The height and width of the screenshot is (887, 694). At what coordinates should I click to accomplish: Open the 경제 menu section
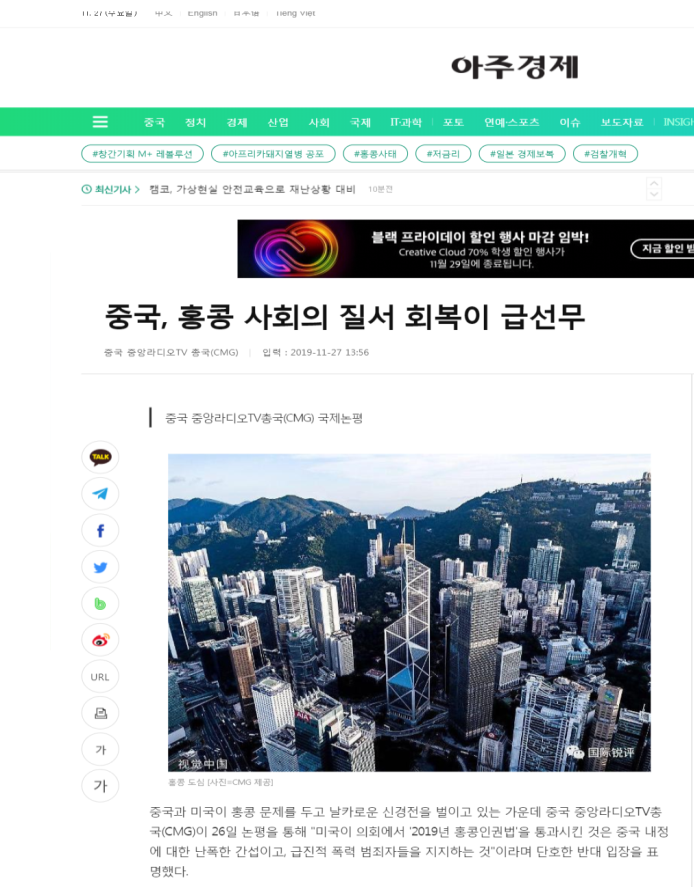tap(237, 122)
